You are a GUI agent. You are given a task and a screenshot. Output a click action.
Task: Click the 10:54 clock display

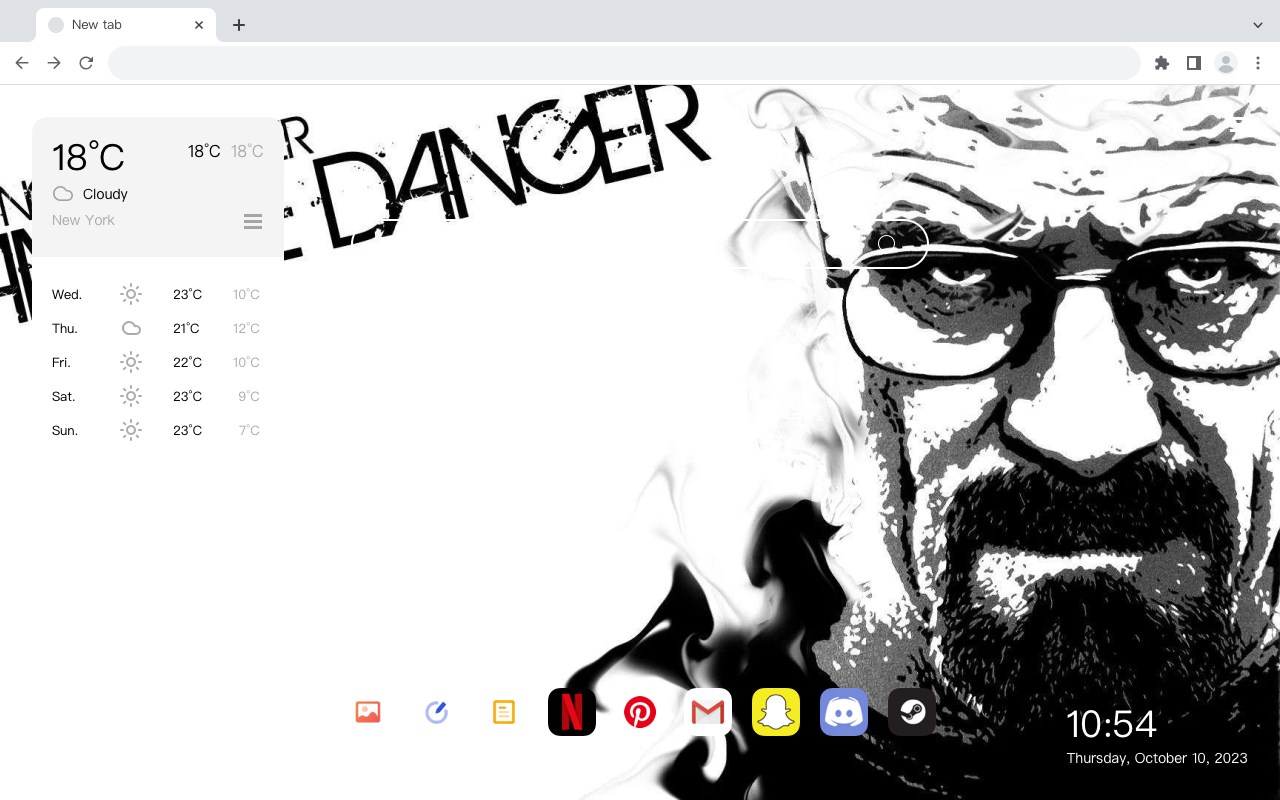pyautogui.click(x=1111, y=724)
